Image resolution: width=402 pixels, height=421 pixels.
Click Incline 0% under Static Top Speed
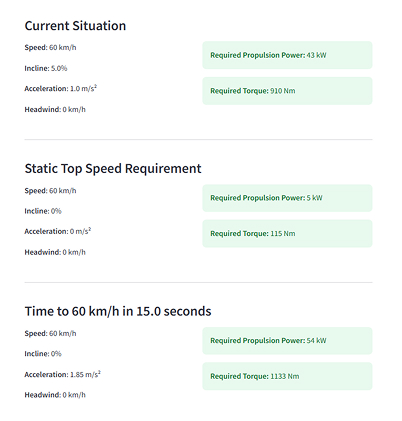tap(43, 211)
